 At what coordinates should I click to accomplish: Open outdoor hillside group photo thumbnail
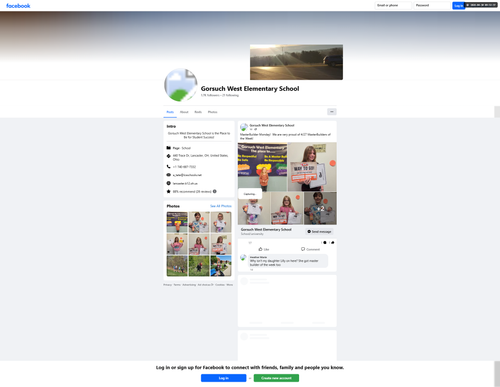click(x=177, y=266)
